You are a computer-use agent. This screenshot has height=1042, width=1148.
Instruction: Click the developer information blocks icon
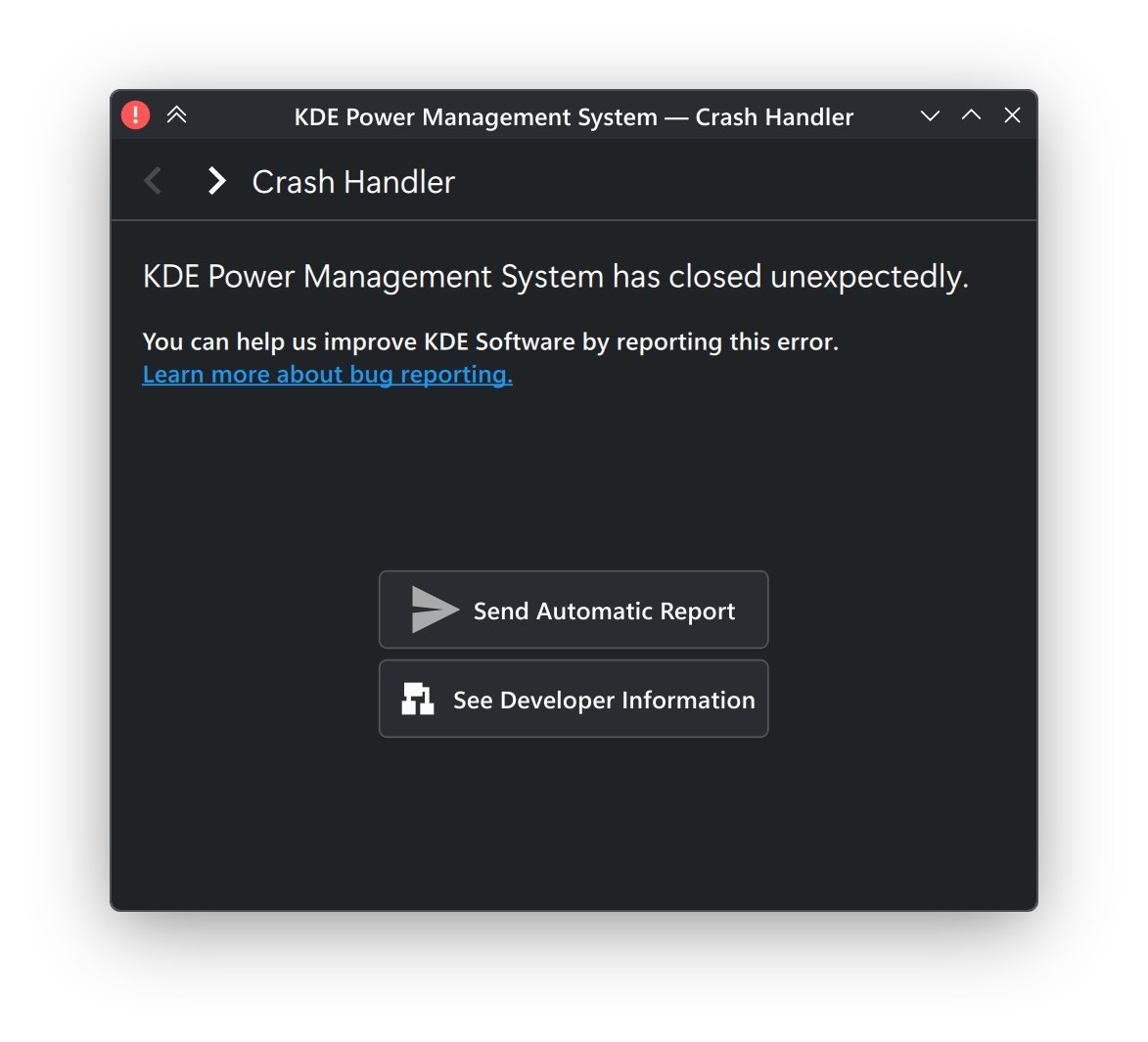pos(418,700)
